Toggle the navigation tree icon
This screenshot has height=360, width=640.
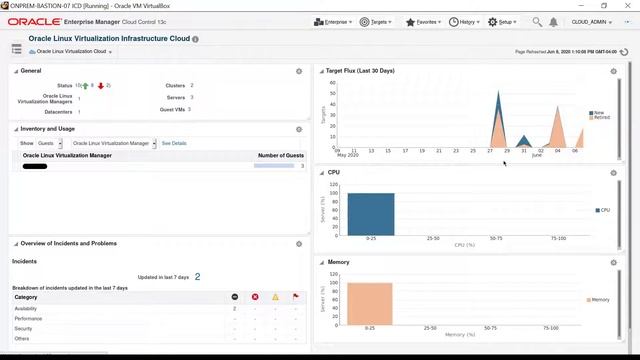17,49
